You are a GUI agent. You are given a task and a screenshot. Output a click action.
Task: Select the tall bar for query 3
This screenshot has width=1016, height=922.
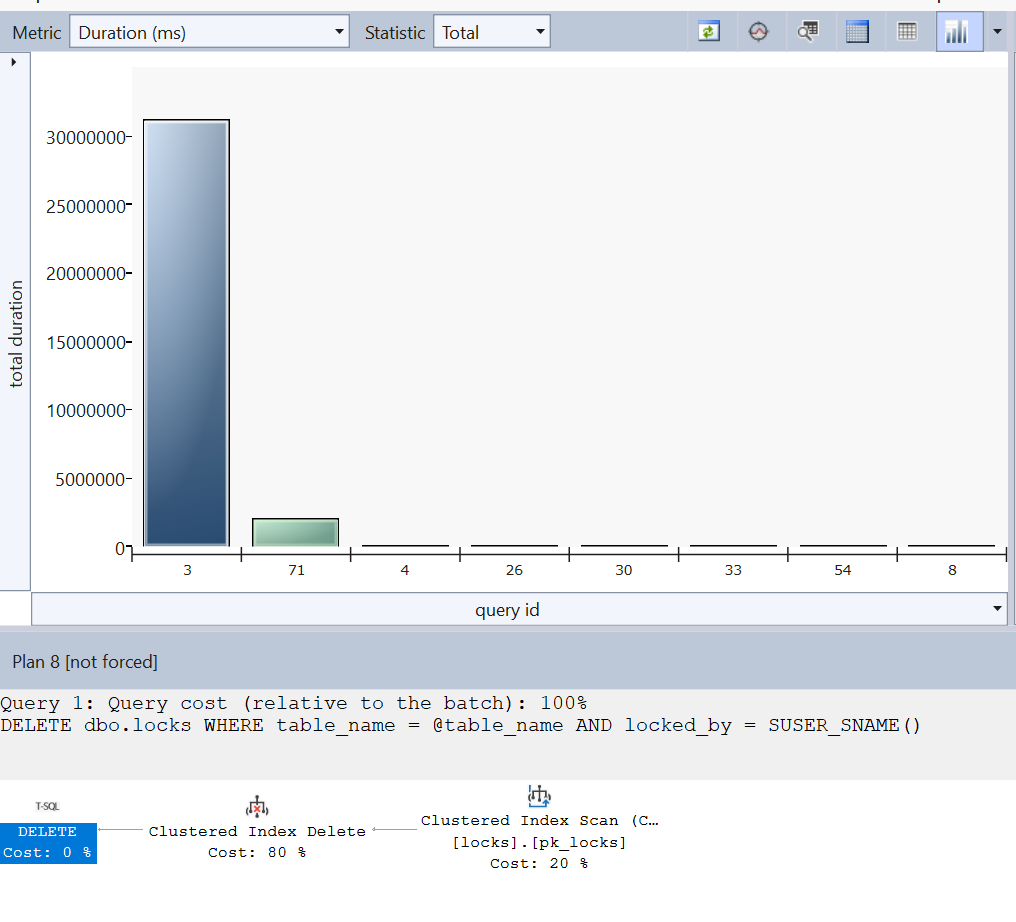click(186, 333)
